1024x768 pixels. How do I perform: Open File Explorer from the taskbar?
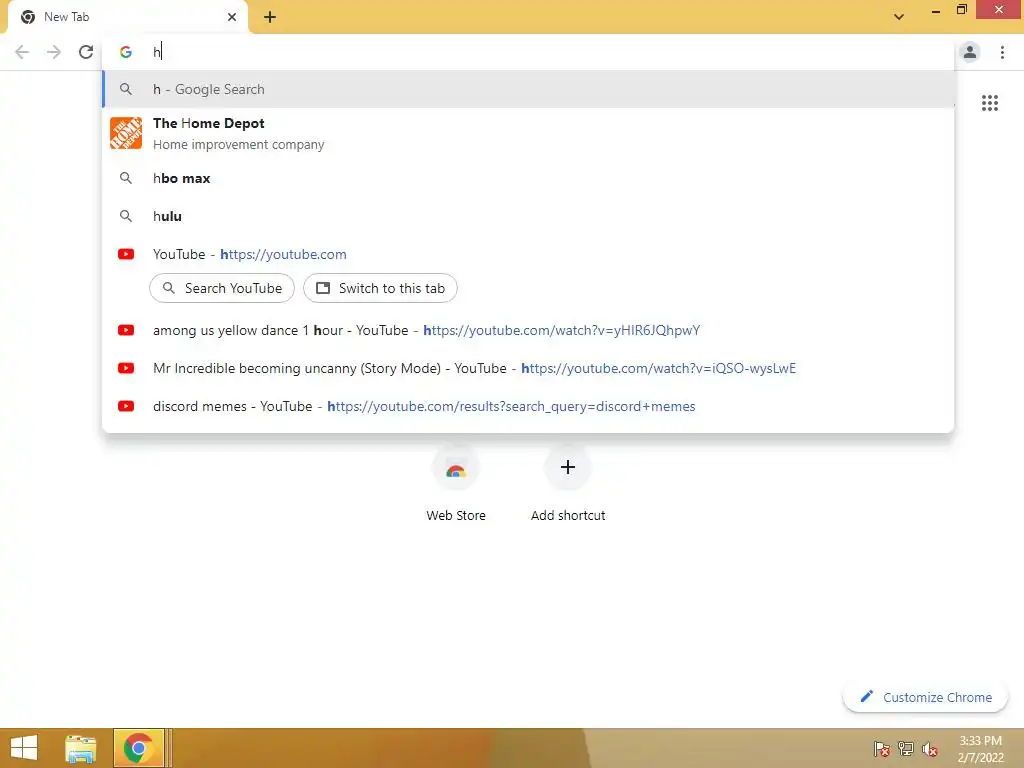click(x=81, y=748)
